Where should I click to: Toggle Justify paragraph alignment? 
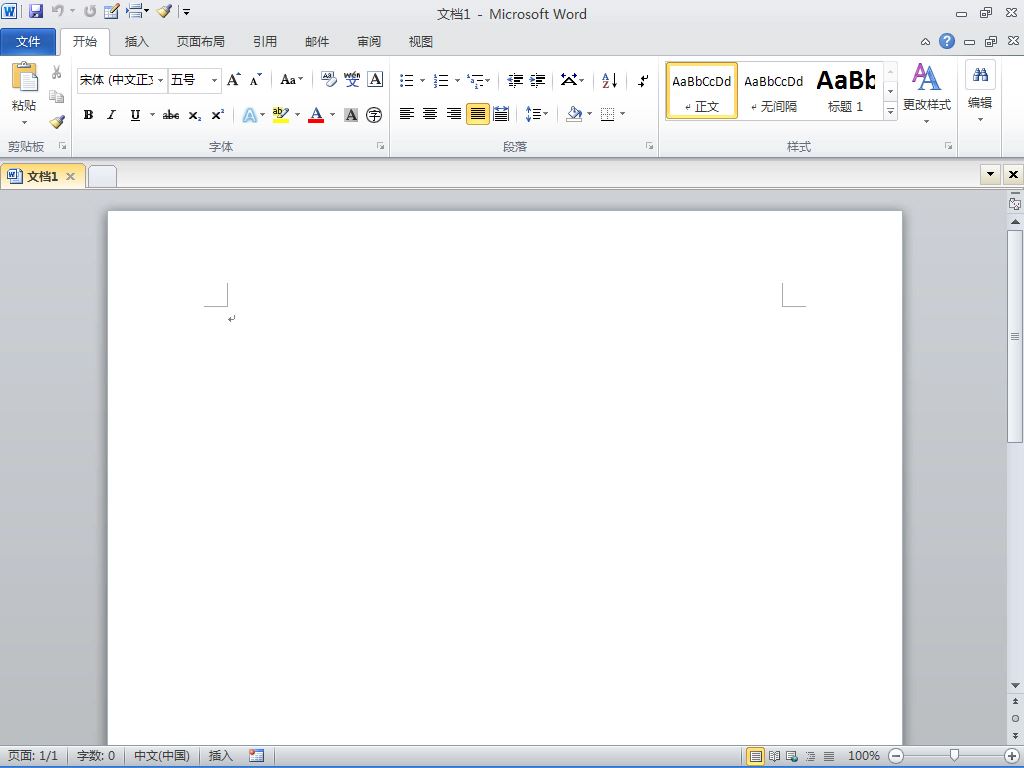478,114
